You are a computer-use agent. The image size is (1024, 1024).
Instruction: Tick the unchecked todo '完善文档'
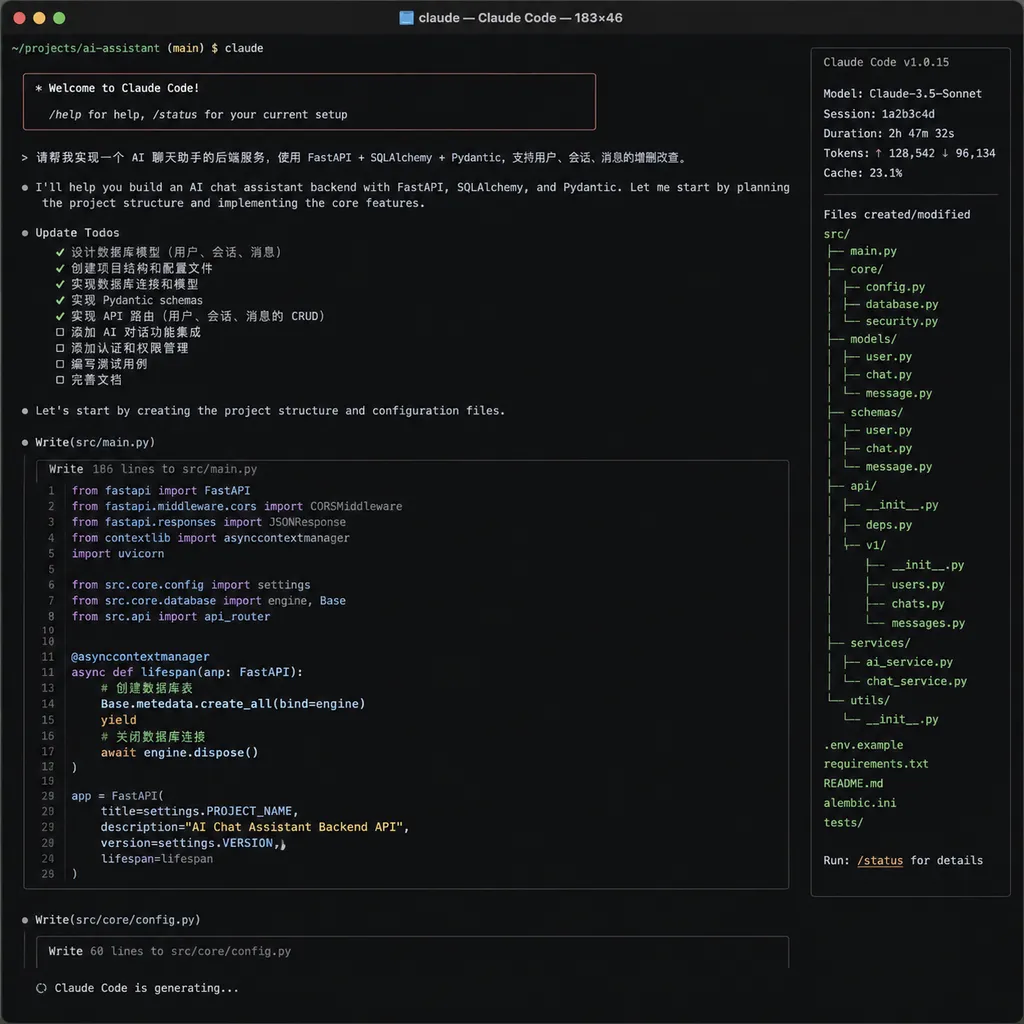[x=60, y=379]
